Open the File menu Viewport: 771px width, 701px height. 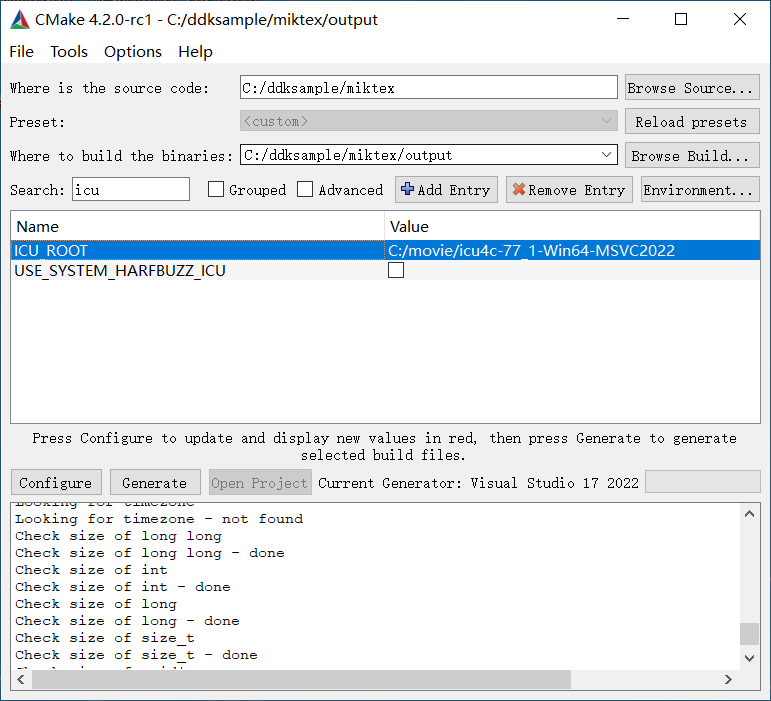point(21,51)
